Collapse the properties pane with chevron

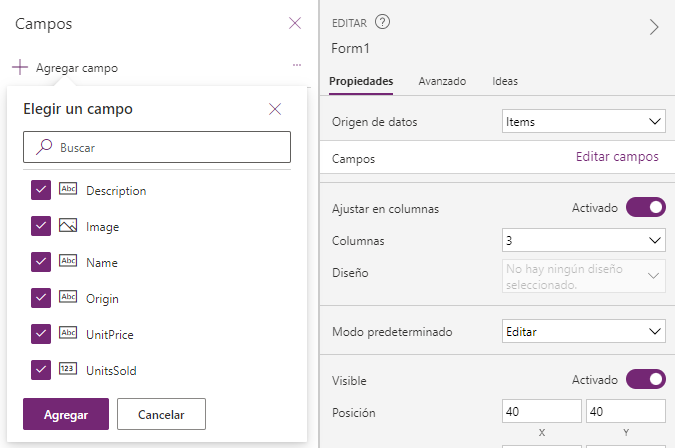click(x=654, y=27)
